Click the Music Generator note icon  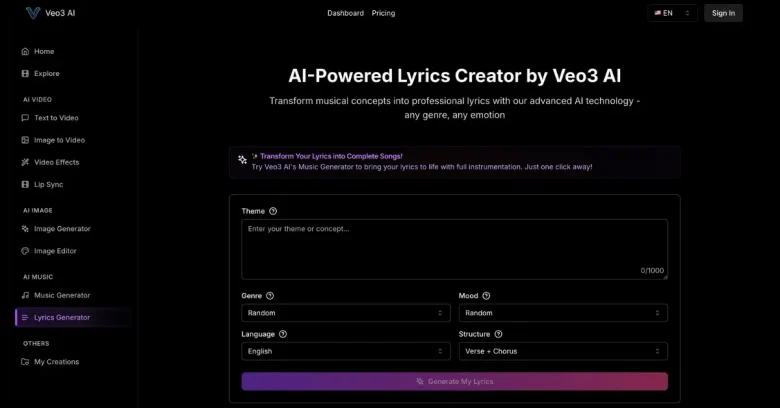[25, 295]
